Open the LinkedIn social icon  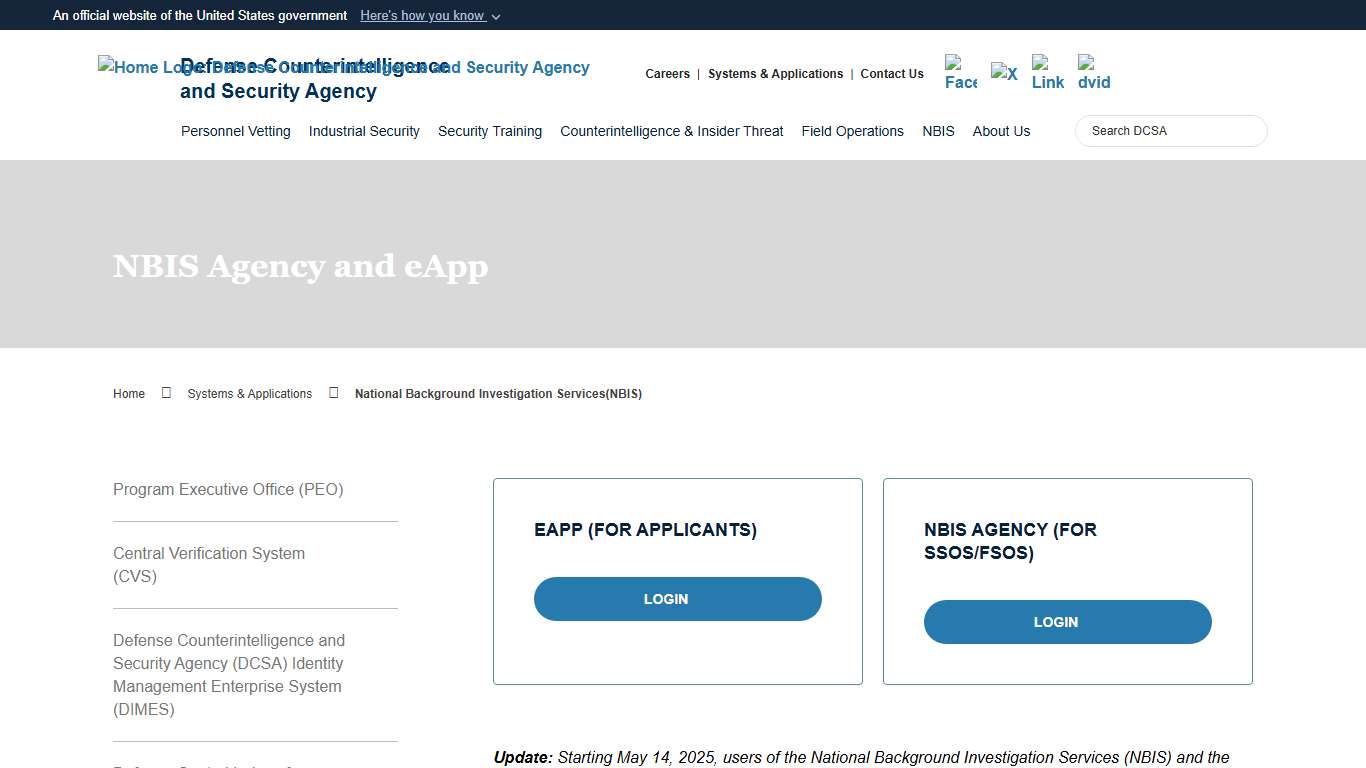click(x=1047, y=73)
